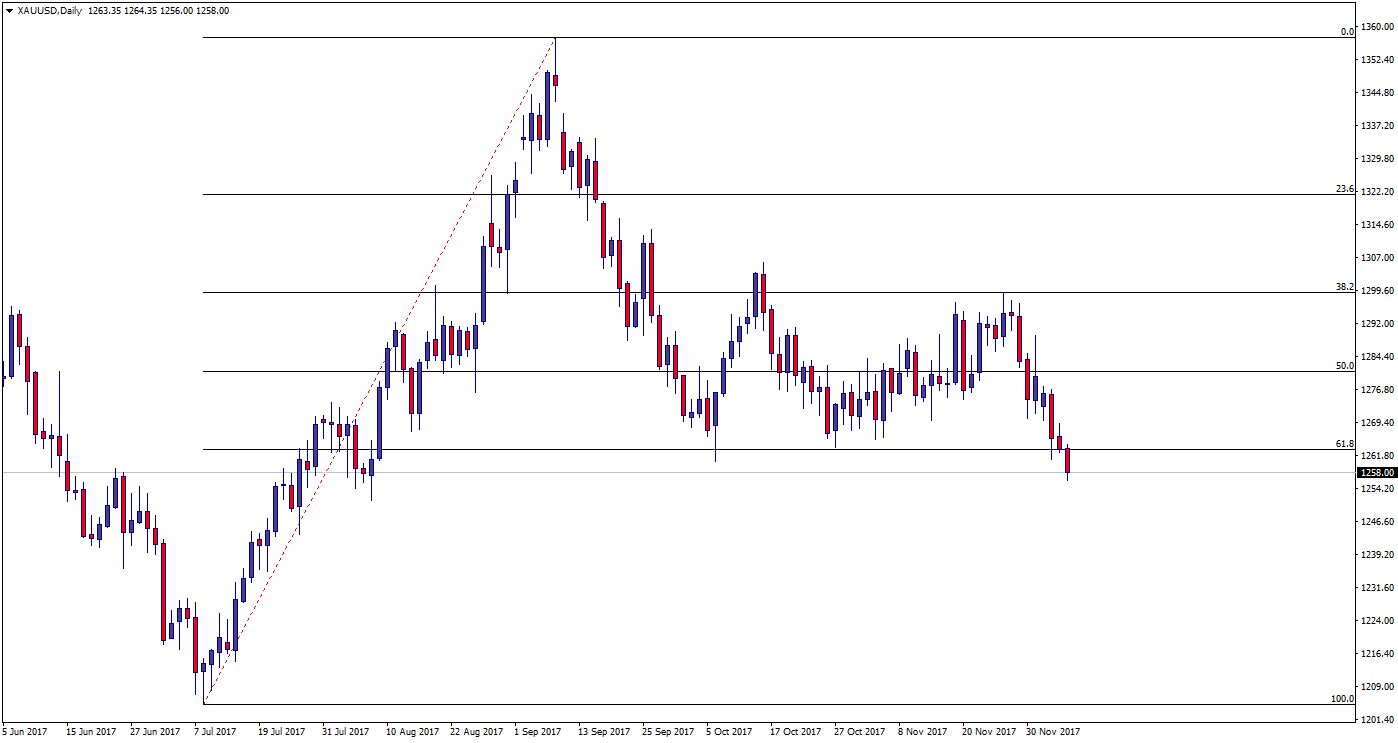Image resolution: width=1398 pixels, height=743 pixels.
Task: Click the 1307.00 price on the scale
Action: click(x=1376, y=258)
